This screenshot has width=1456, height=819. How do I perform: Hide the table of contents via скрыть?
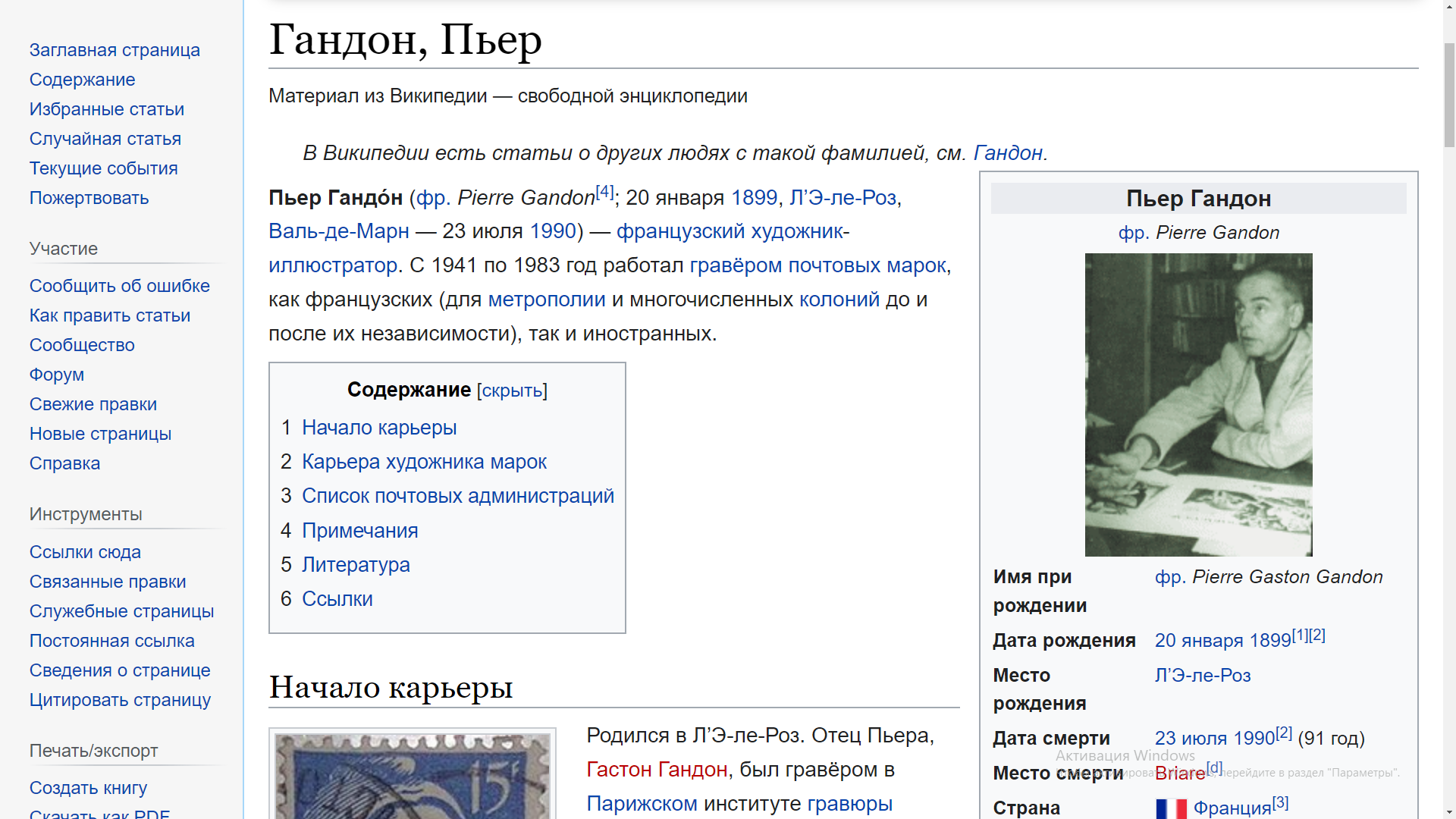[513, 391]
